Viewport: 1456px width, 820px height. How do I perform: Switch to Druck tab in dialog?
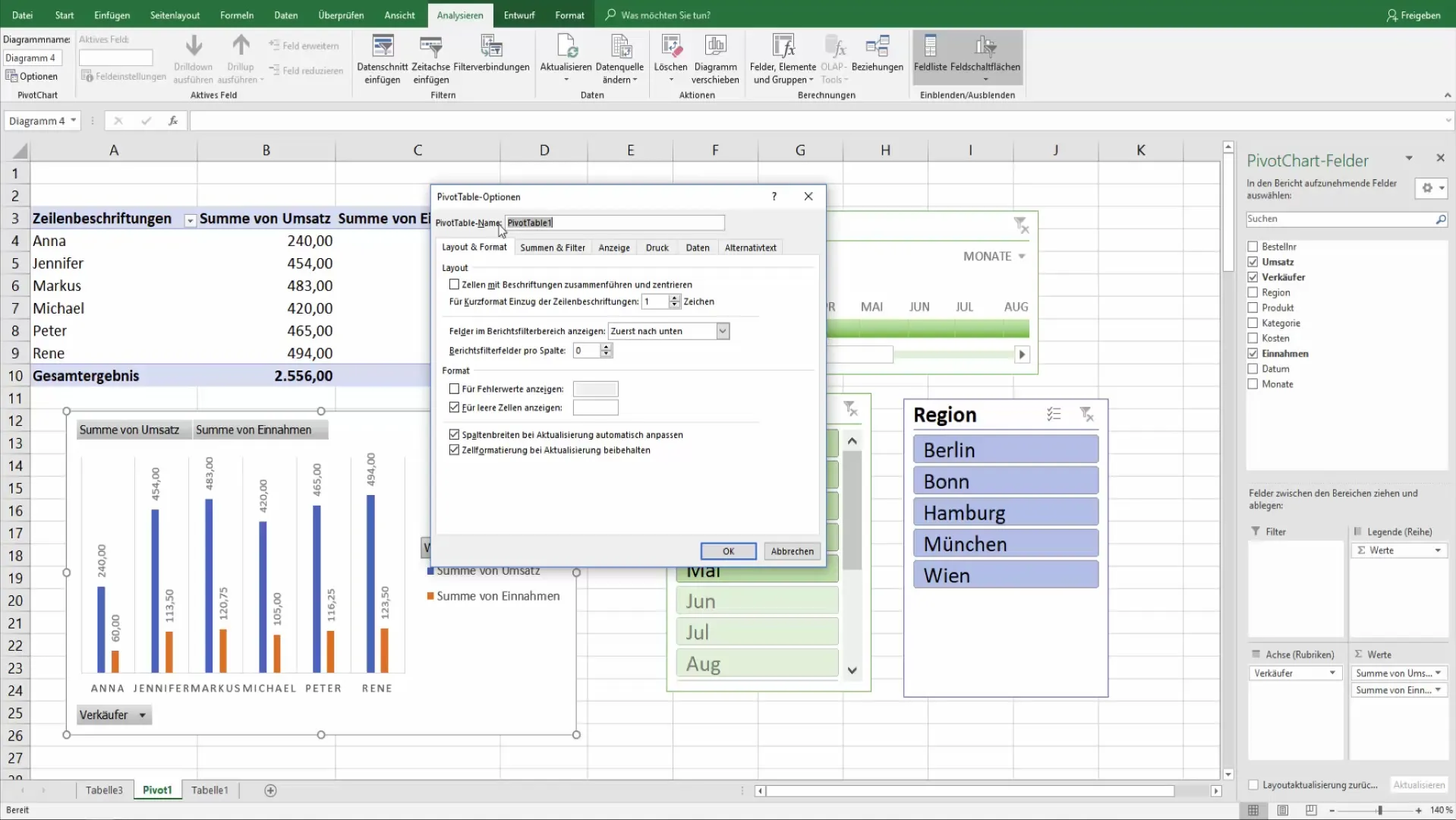pos(657,248)
